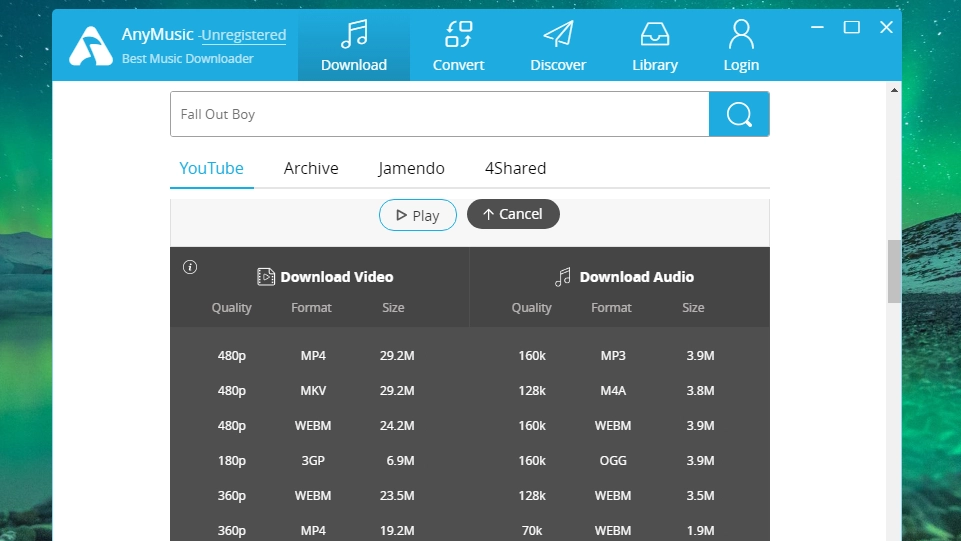Open the Discover section

(x=558, y=45)
